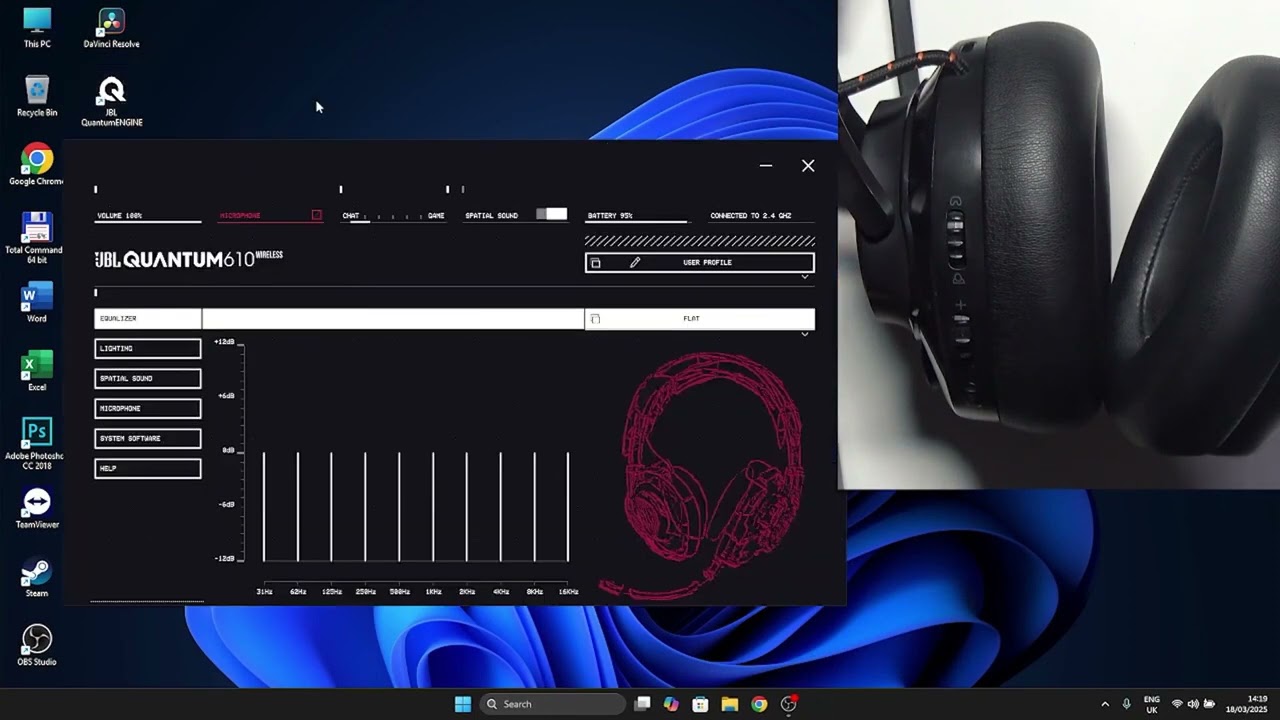
Task: Adjust the 31Hz equalizer band
Action: pyautogui.click(x=264, y=506)
